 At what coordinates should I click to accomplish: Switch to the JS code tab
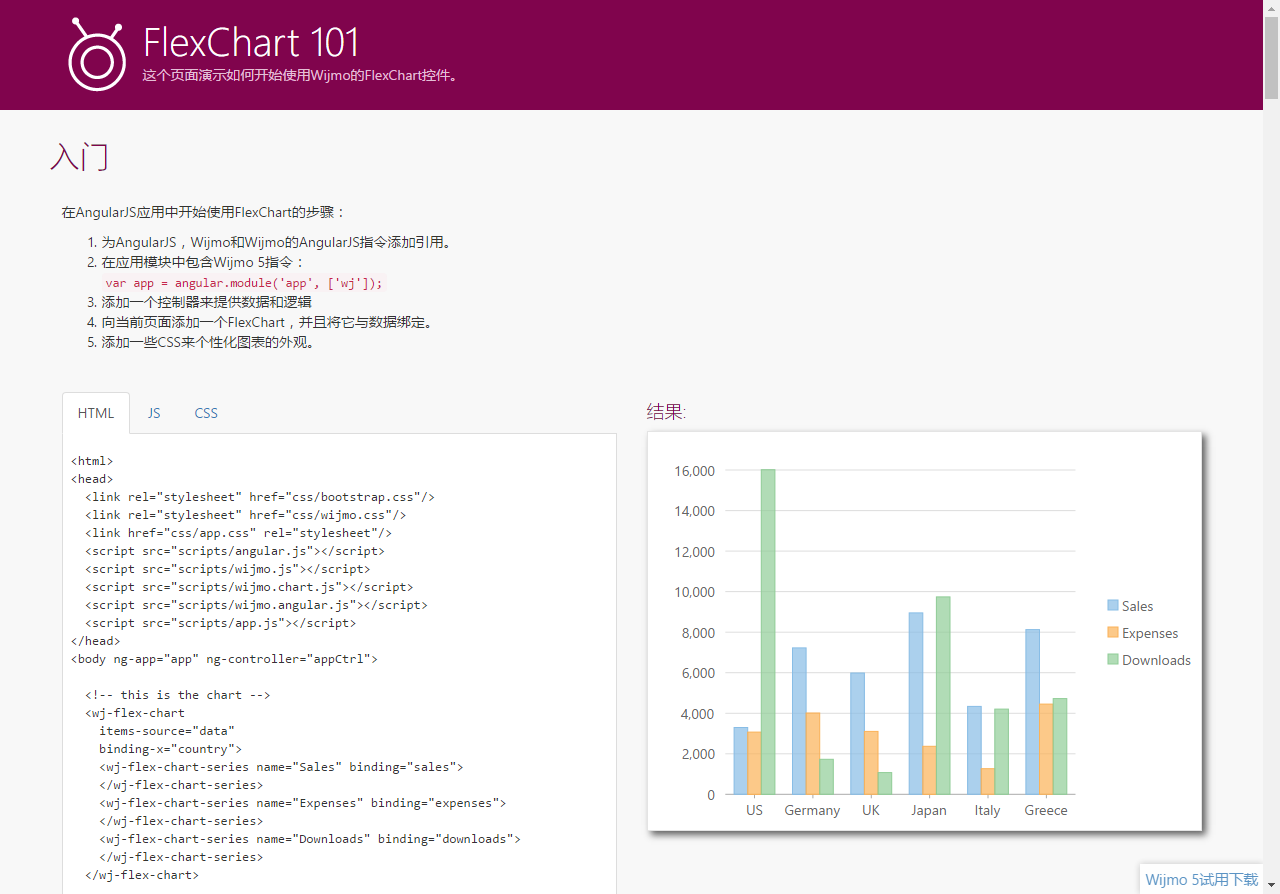(154, 413)
